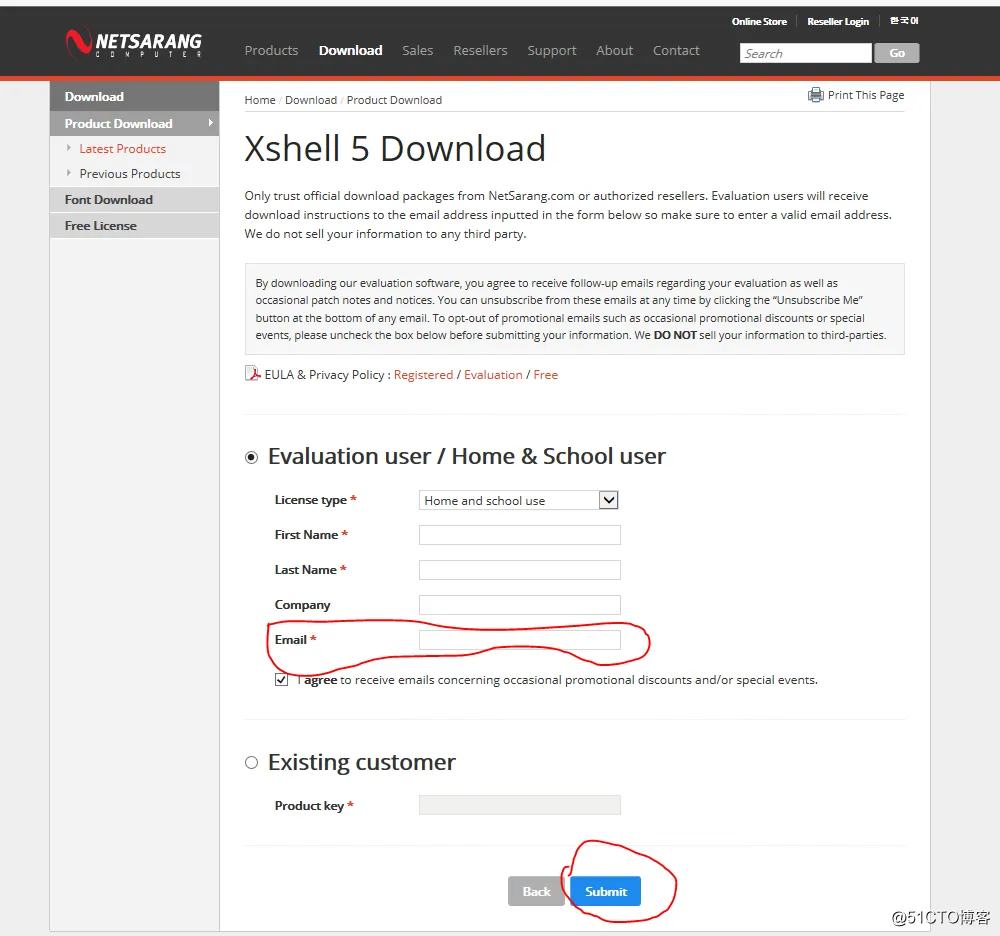Select the Existing customer radio button
Screen dimensions: 1000x936
pos(252,763)
